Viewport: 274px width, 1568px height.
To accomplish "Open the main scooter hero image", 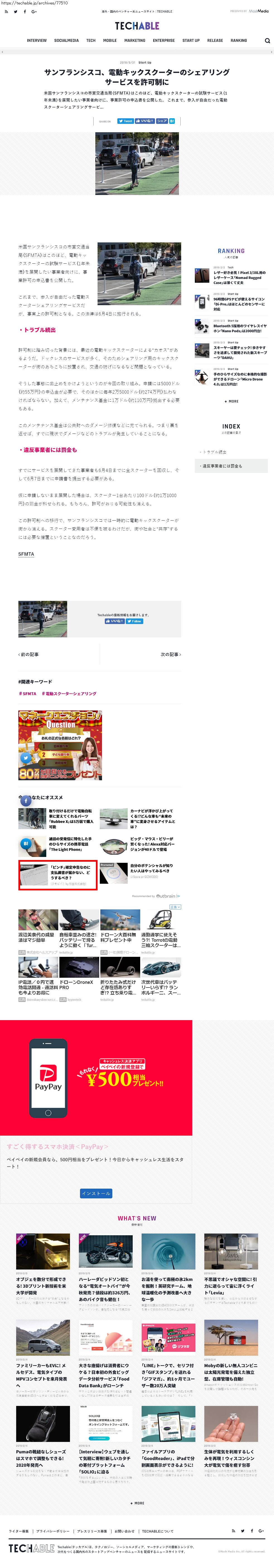I will click(137, 164).
